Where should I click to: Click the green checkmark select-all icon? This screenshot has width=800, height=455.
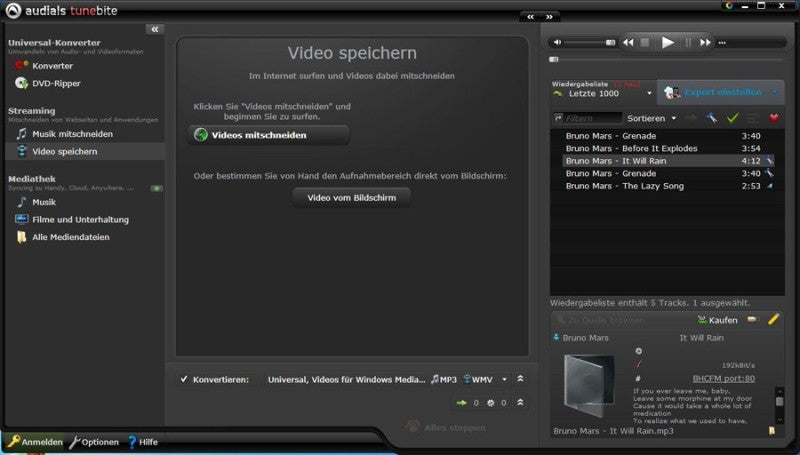[x=733, y=118]
